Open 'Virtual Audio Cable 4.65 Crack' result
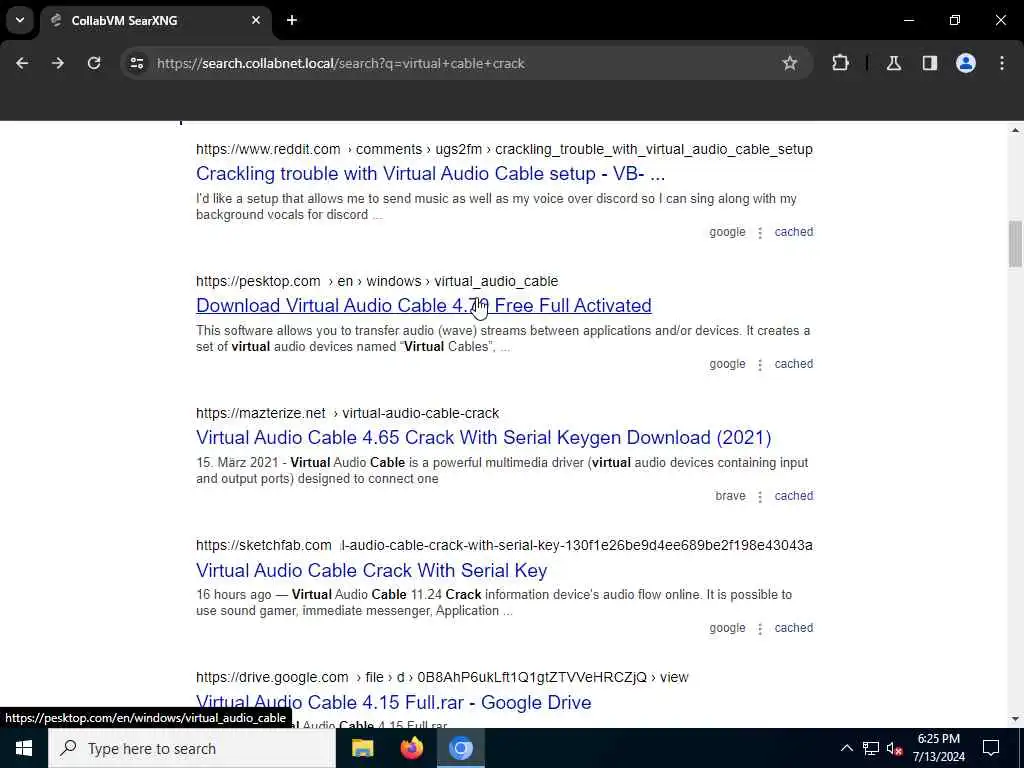Viewport: 1024px width, 768px height. coord(483,438)
